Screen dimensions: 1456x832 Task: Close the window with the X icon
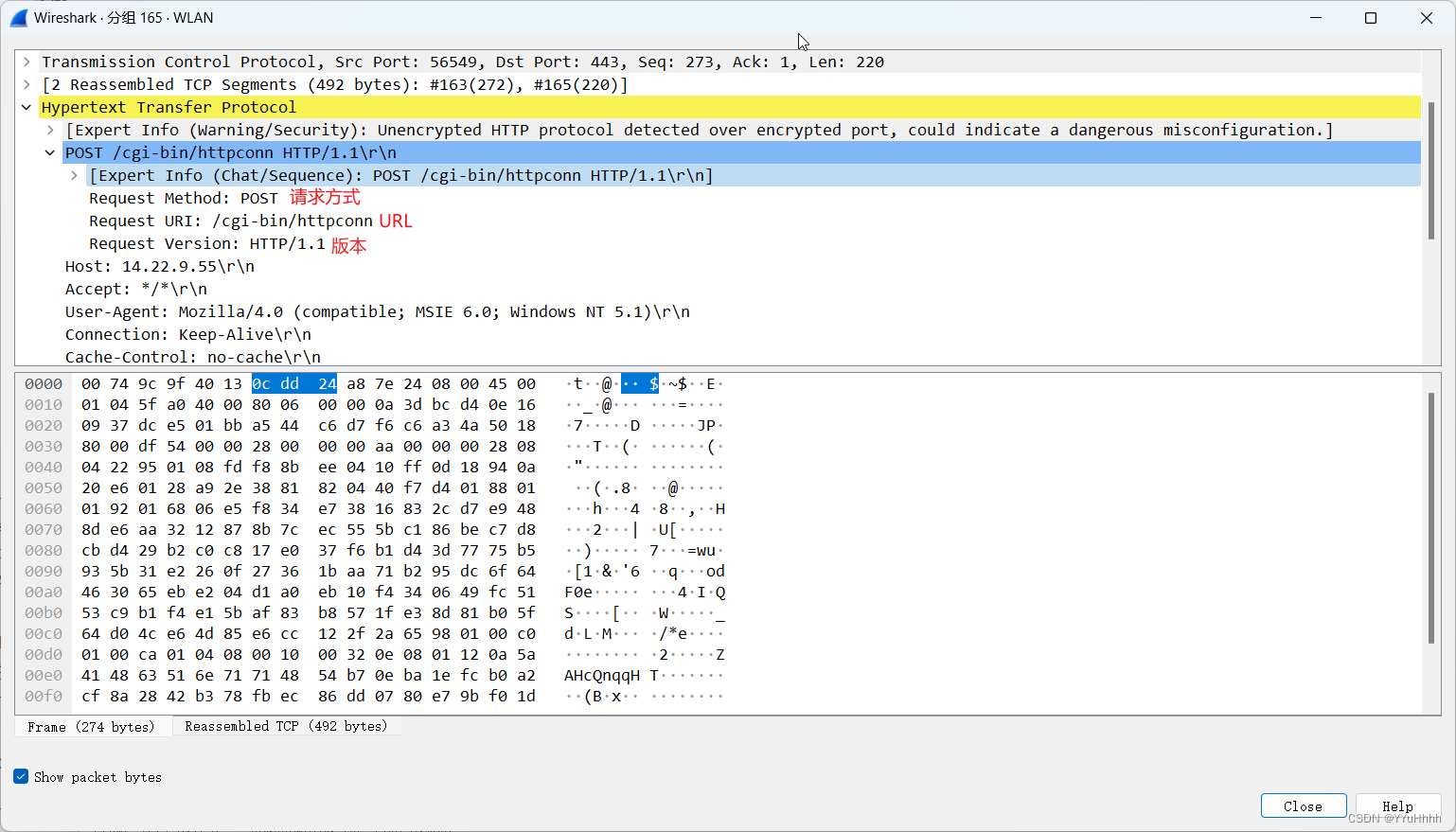[1427, 18]
